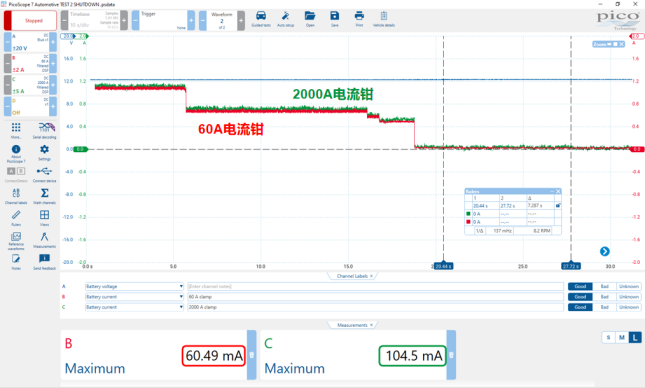Screen dimensions: 645x388
Task: Select the L measurement size button
Action: 635,338
